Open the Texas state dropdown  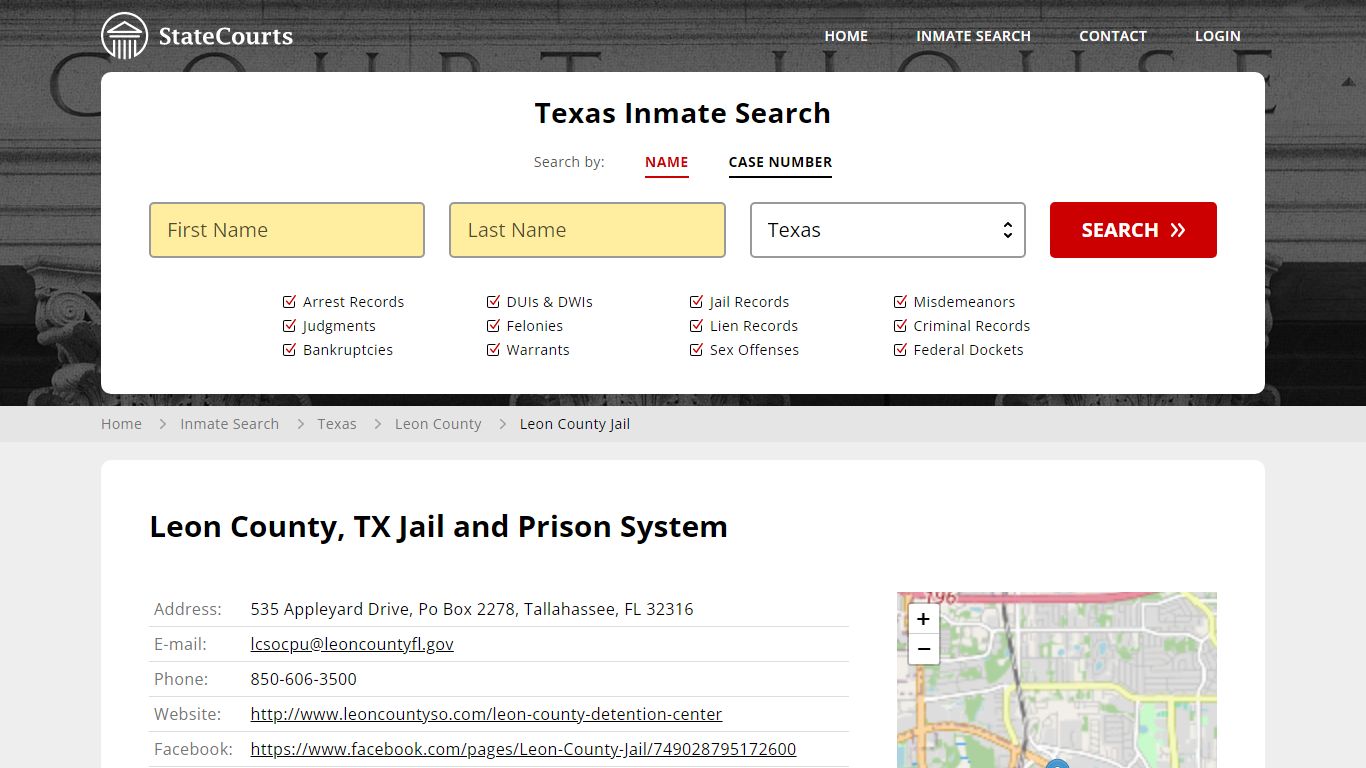(x=888, y=230)
